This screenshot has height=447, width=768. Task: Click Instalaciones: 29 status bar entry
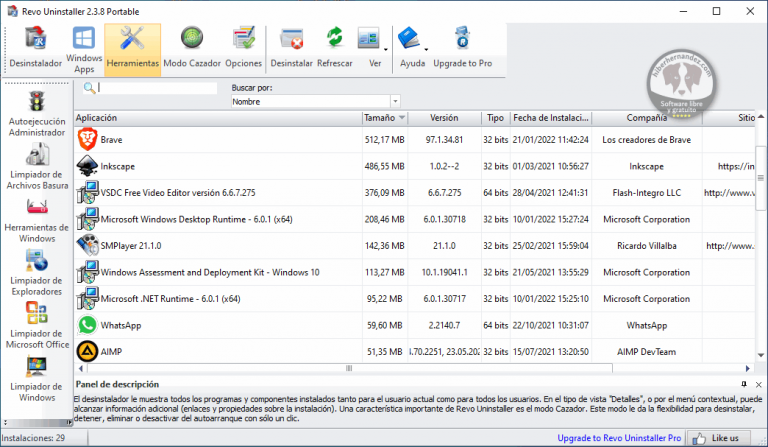click(x=33, y=438)
